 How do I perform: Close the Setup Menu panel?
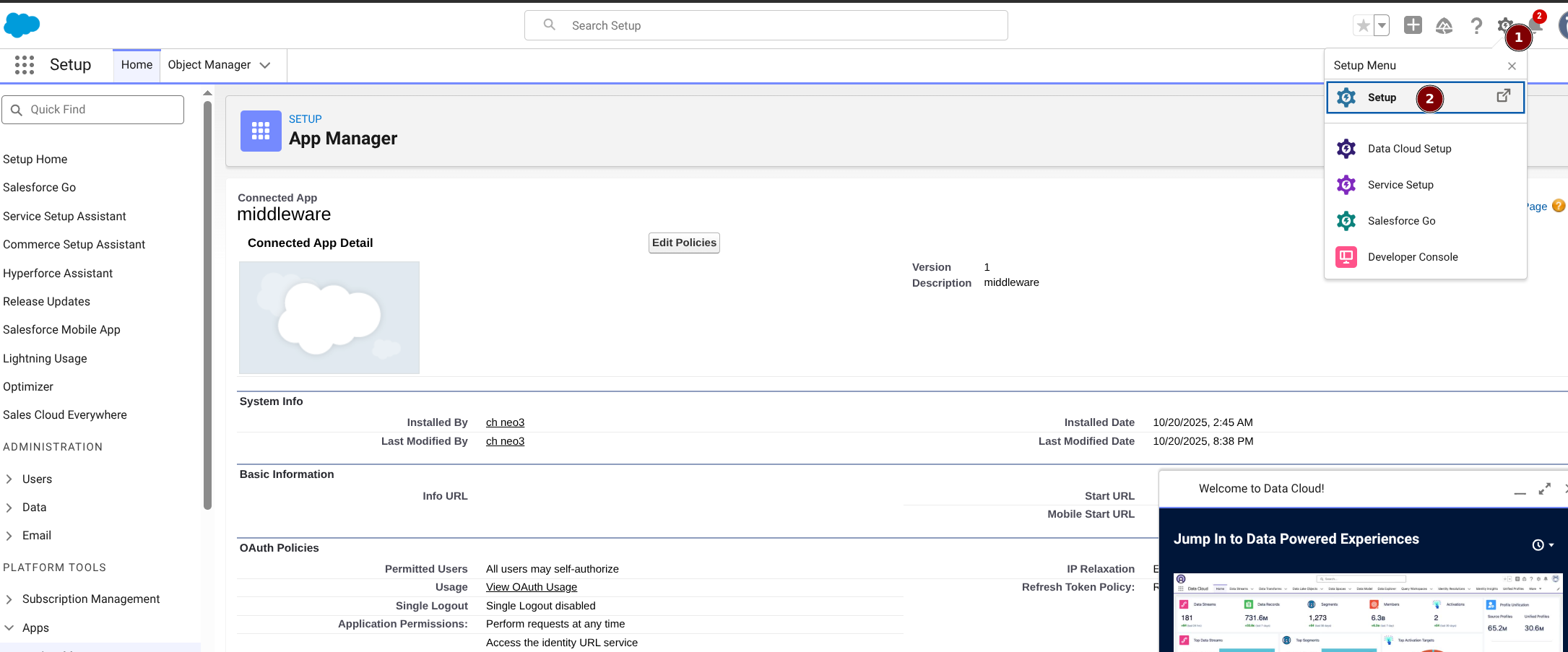coord(1512,66)
